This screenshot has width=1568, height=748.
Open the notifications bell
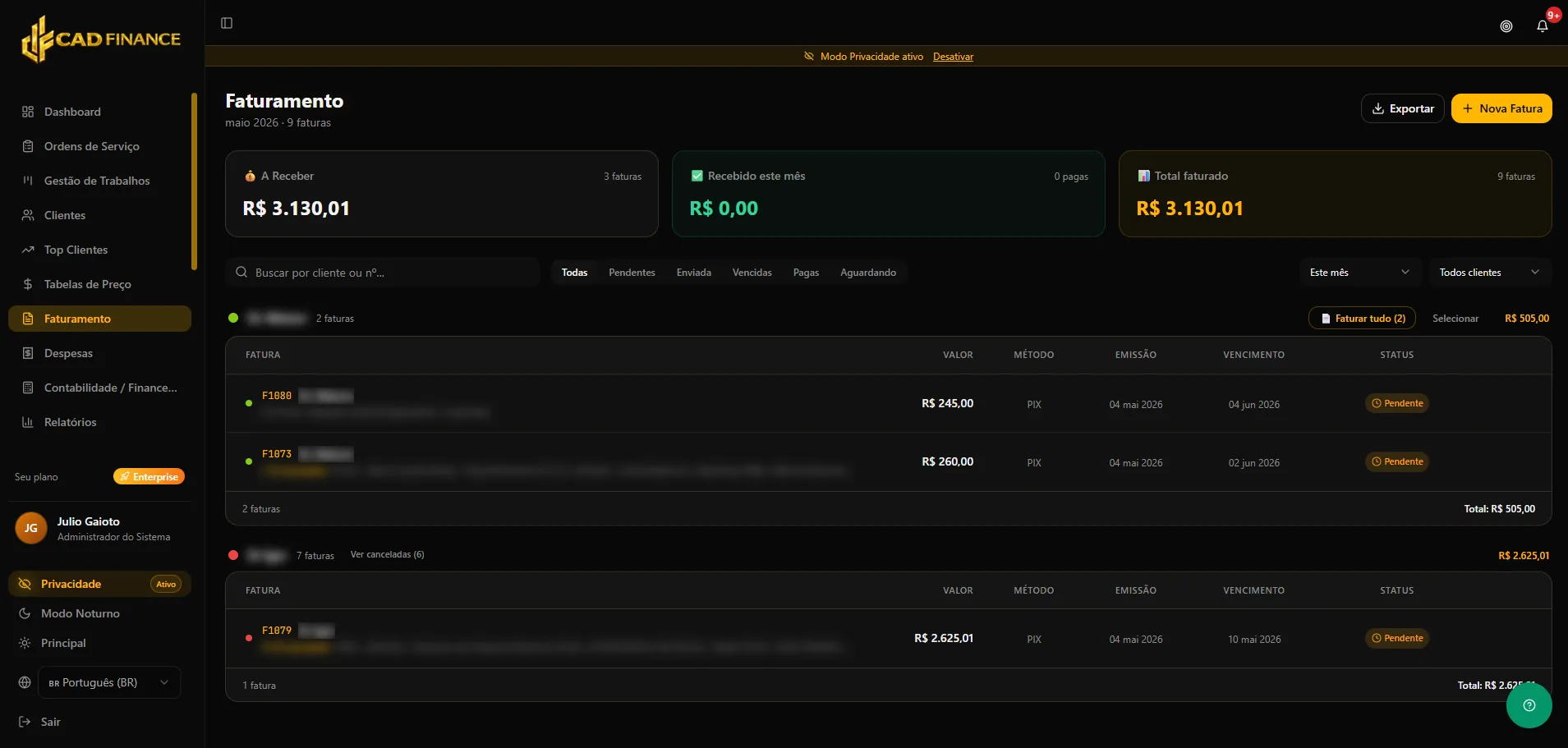[x=1543, y=26]
